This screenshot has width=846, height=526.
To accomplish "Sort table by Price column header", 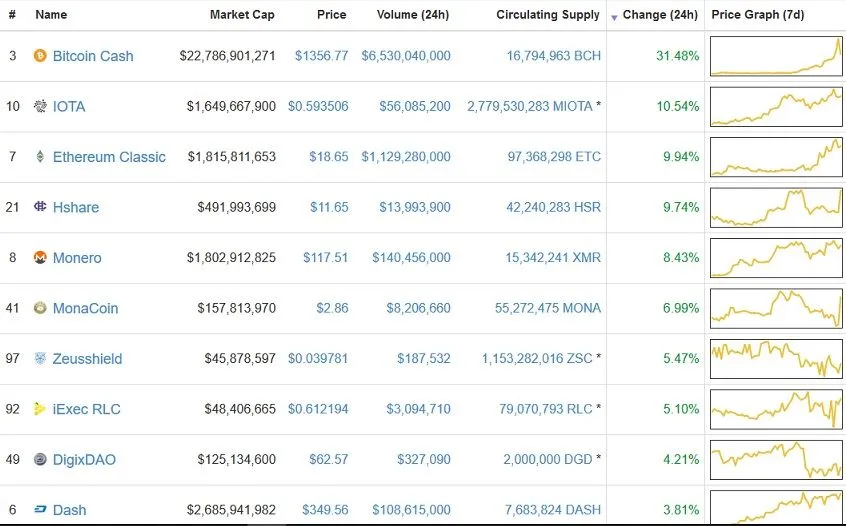I will tap(332, 15).
